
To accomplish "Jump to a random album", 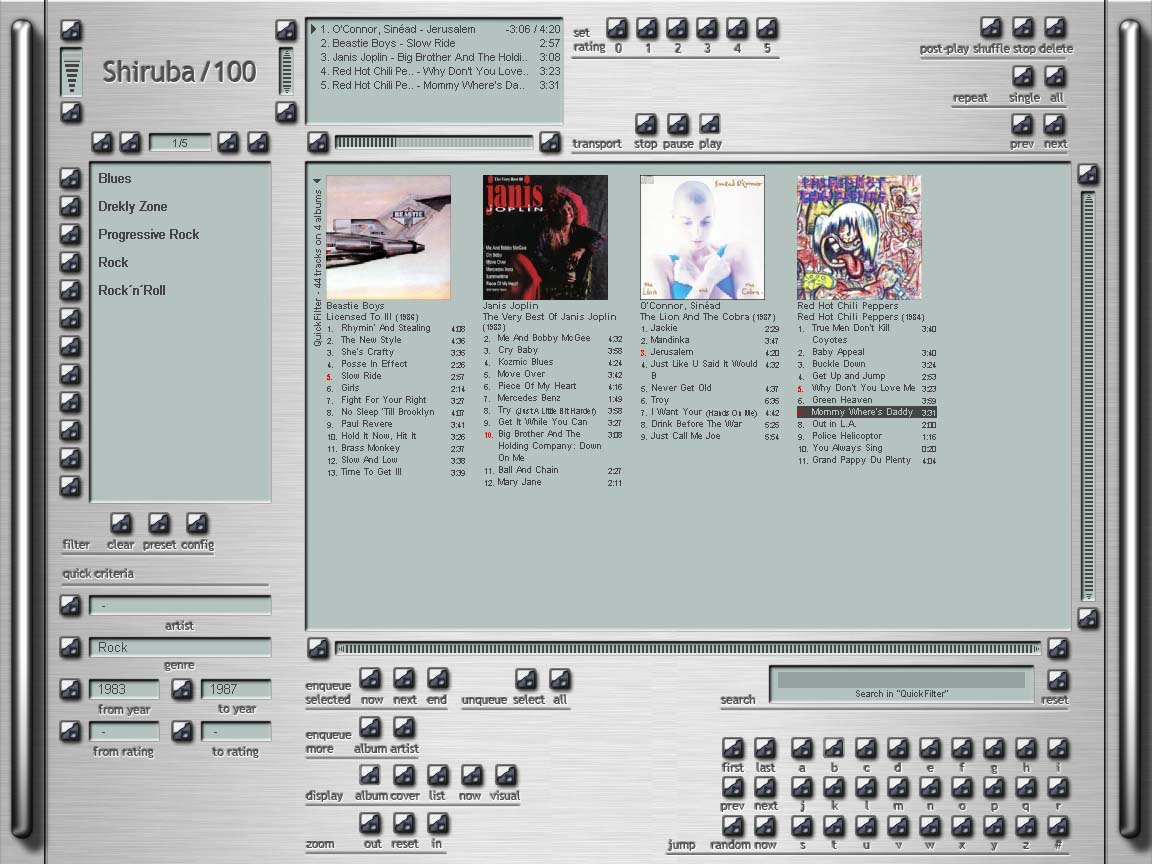I will 733,826.
